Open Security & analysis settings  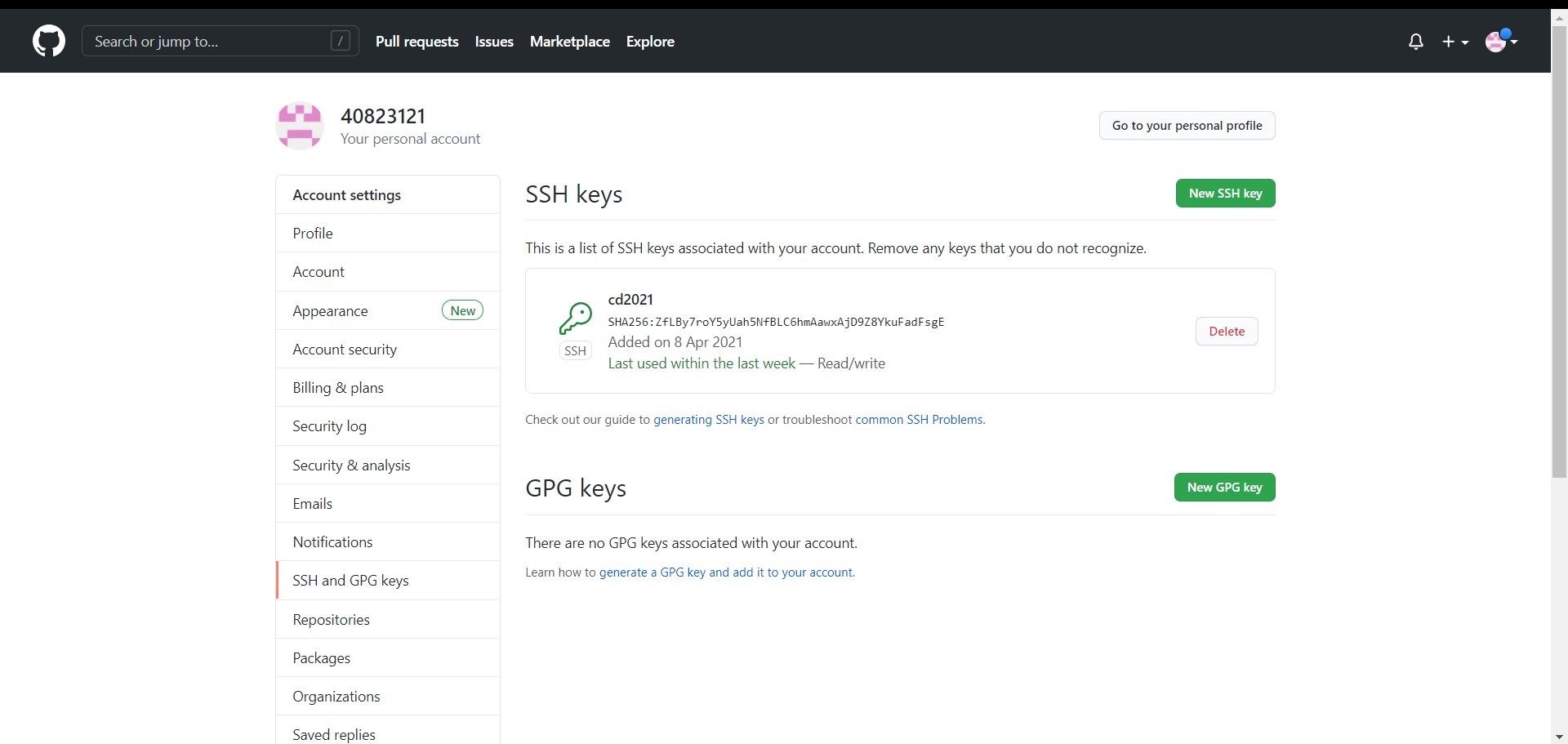click(388, 466)
